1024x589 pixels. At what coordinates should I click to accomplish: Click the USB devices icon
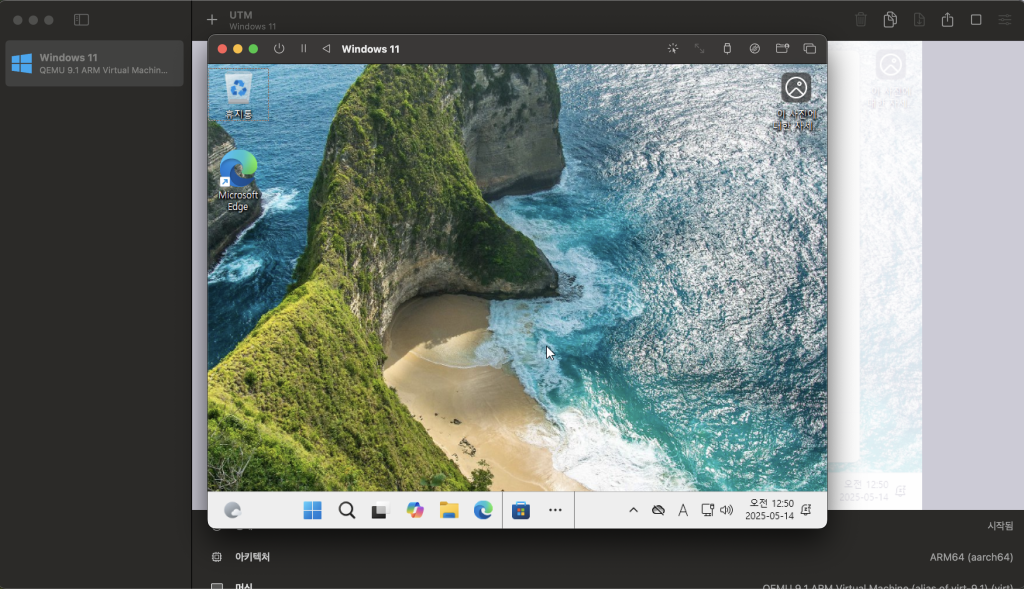click(727, 49)
